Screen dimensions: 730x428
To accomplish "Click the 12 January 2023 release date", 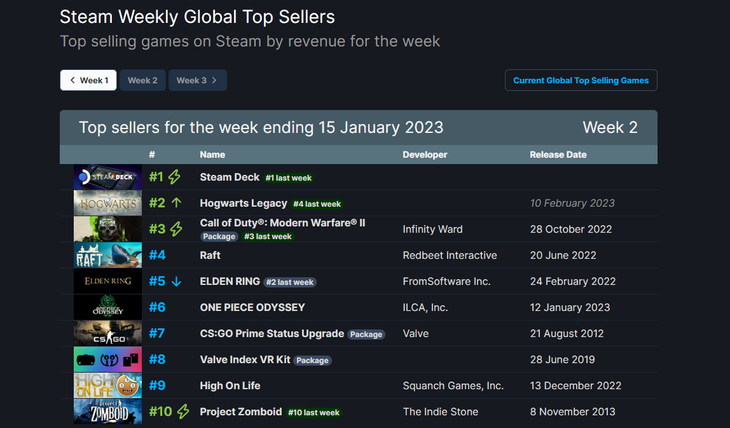I will [570, 307].
